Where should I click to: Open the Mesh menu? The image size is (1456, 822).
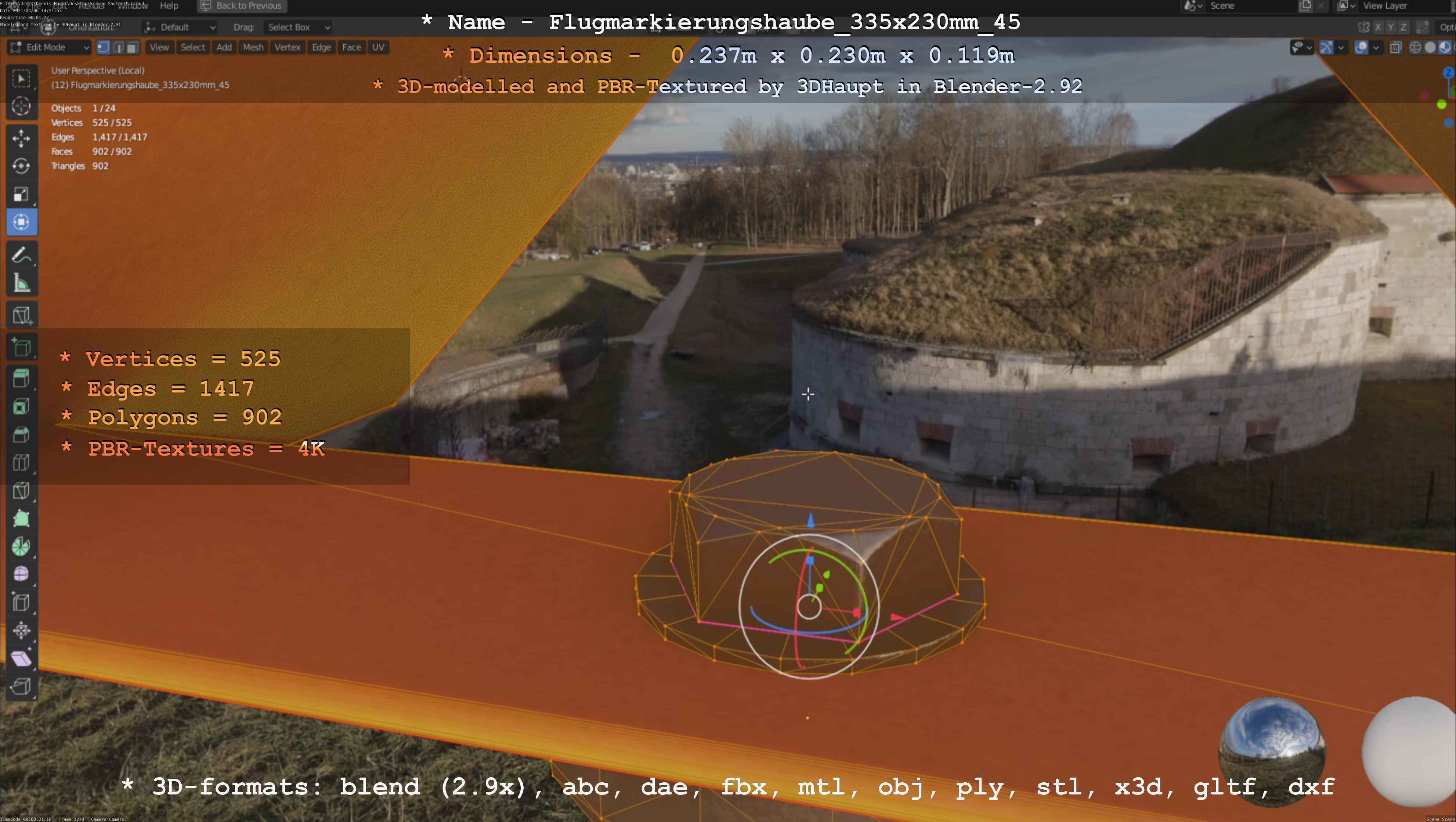point(253,47)
